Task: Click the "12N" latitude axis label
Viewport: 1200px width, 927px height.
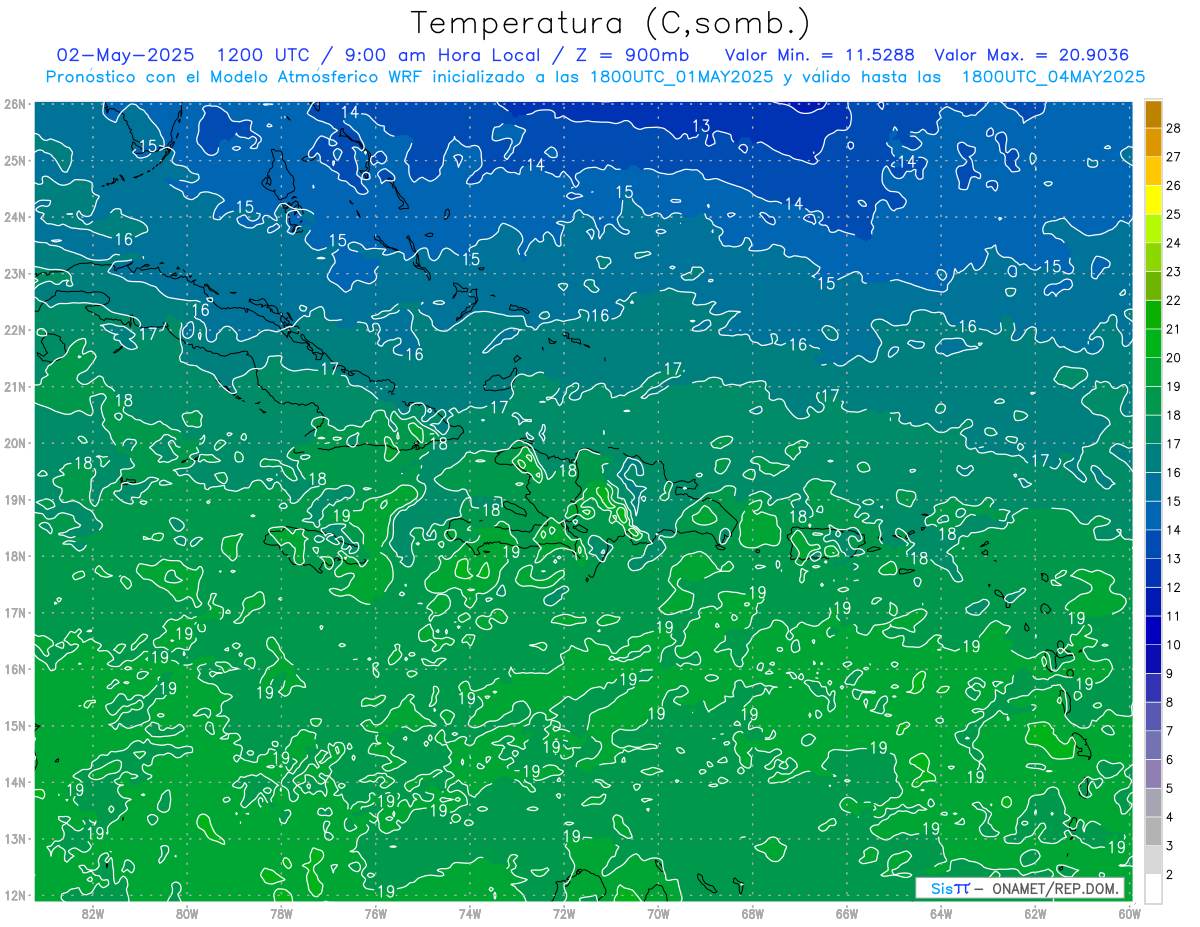Action: pos(15,895)
